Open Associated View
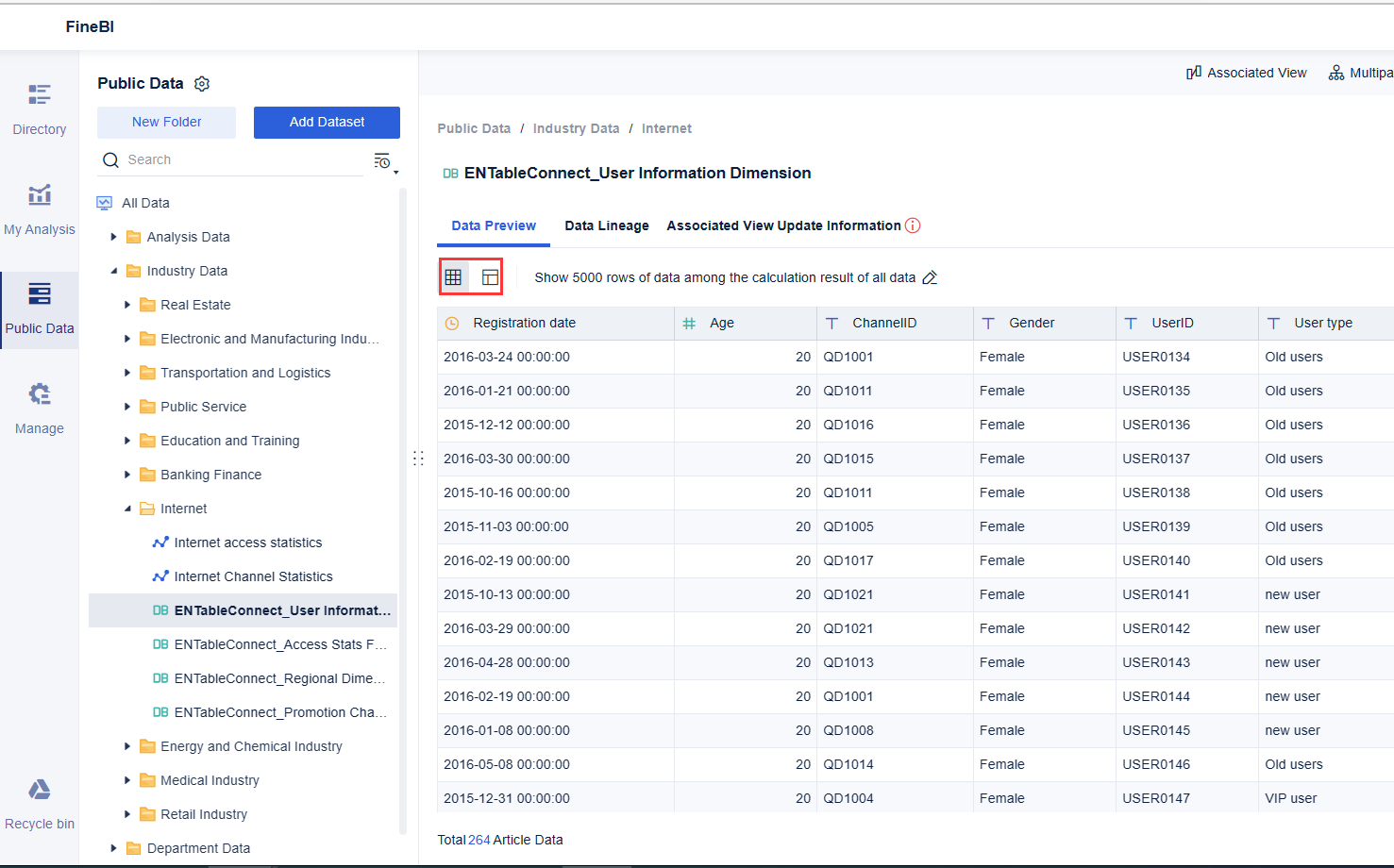 pos(1247,73)
